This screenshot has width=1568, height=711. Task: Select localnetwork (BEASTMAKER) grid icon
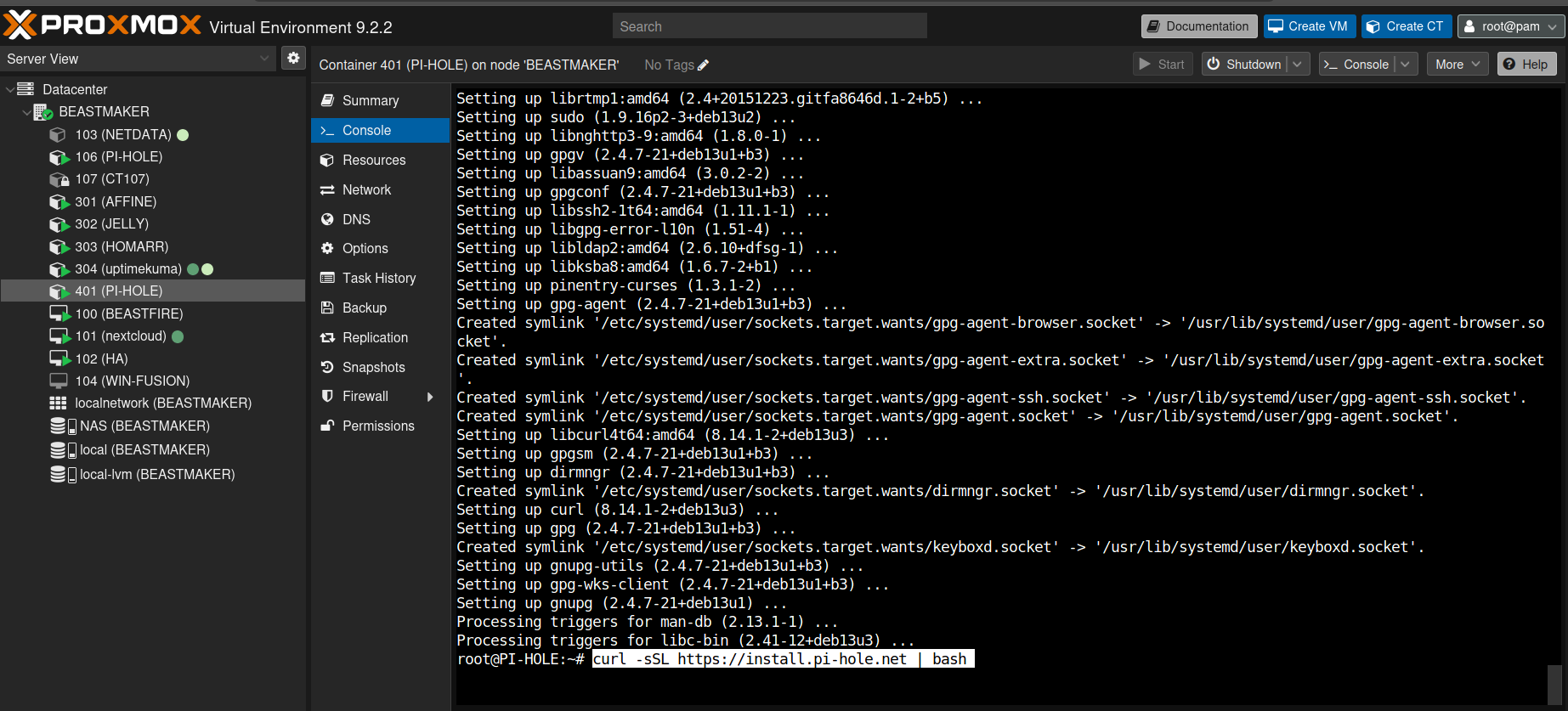[x=58, y=403]
